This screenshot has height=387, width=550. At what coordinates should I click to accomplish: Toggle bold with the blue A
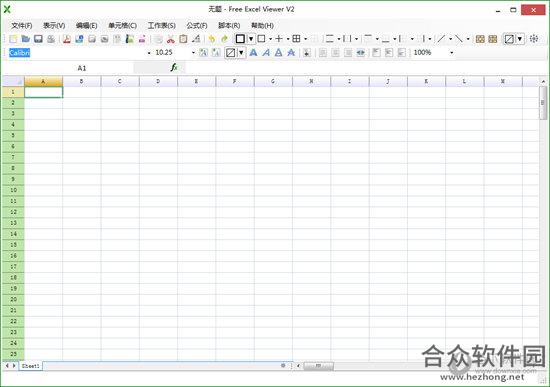253,53
